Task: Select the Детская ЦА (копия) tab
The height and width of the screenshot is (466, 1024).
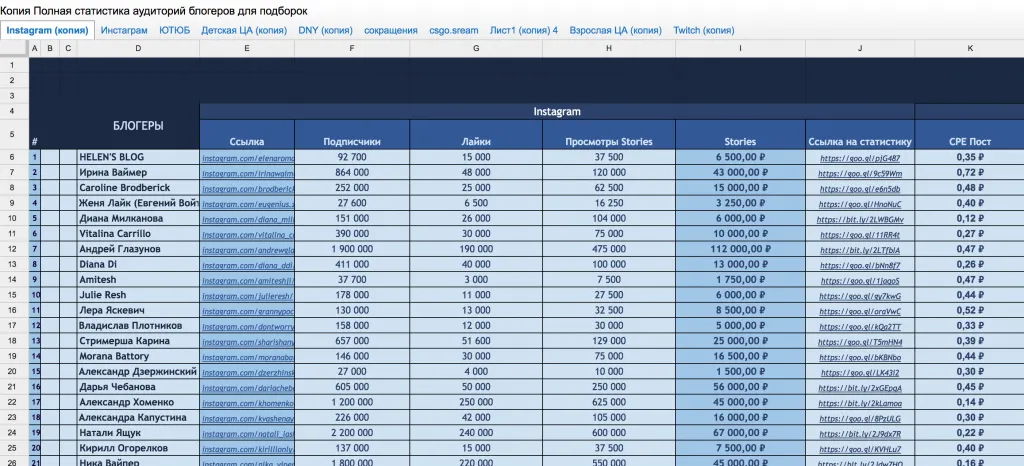Action: (244, 30)
